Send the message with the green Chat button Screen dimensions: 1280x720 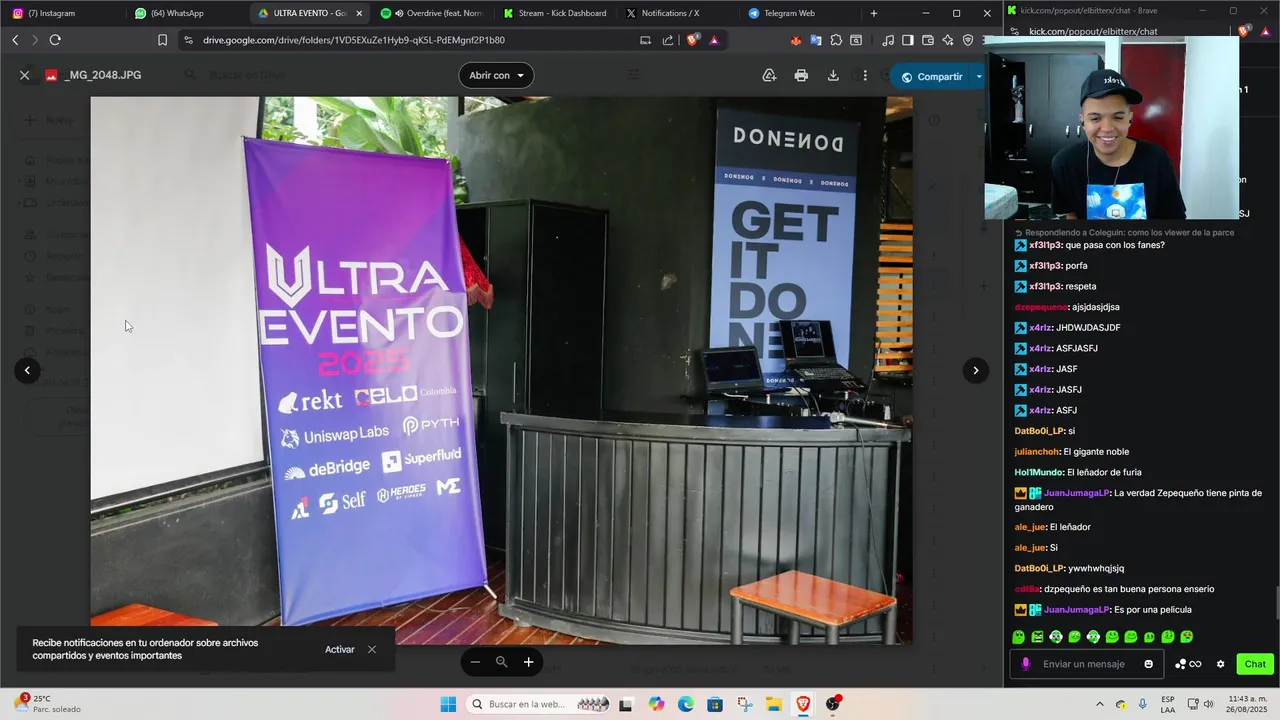tap(1255, 664)
